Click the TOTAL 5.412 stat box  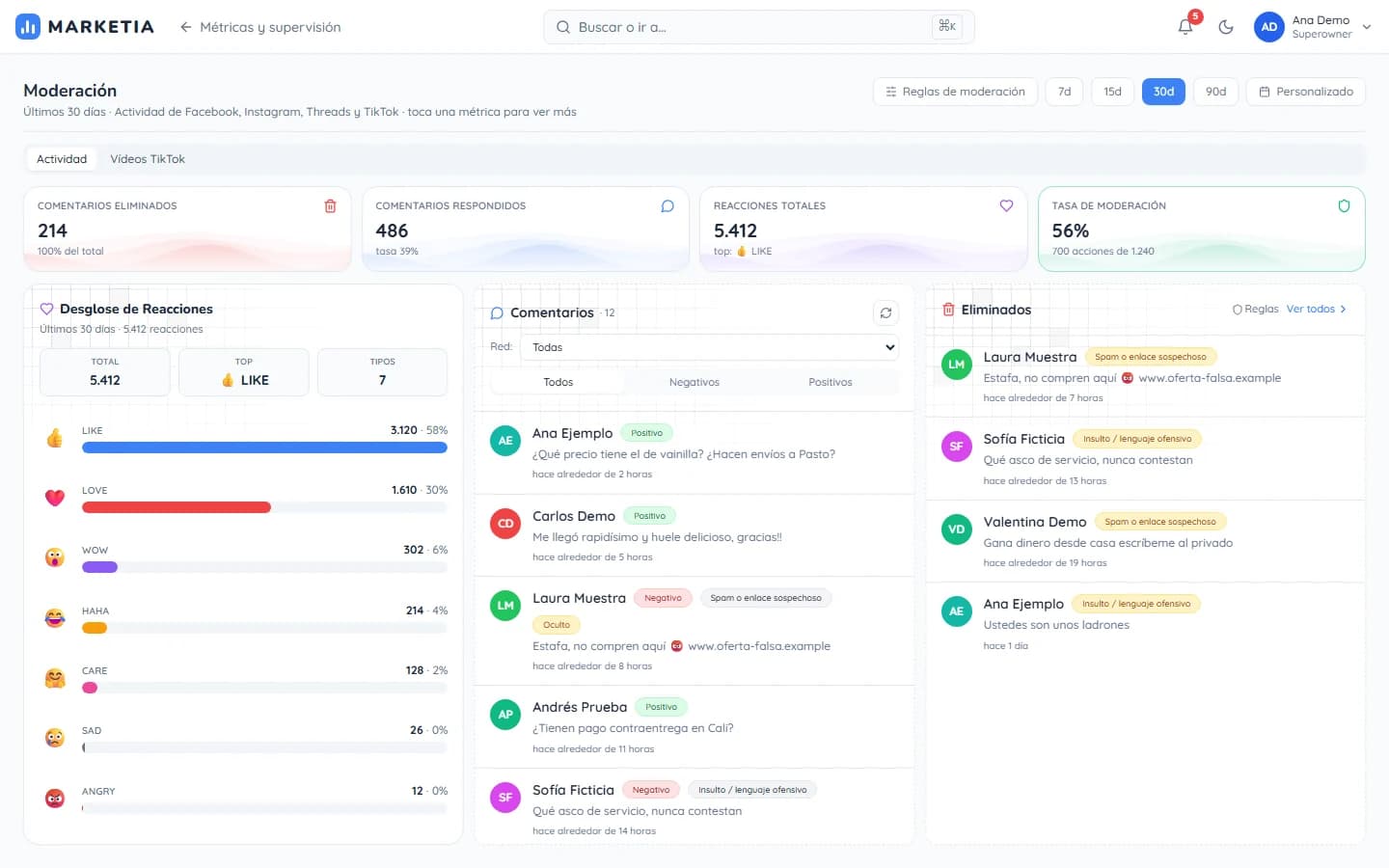[x=105, y=372]
